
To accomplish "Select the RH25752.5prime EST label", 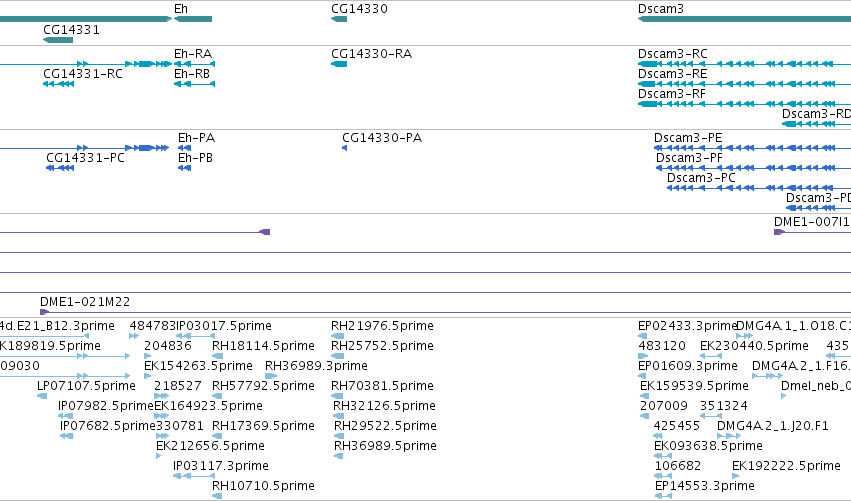I will tap(382, 346).
